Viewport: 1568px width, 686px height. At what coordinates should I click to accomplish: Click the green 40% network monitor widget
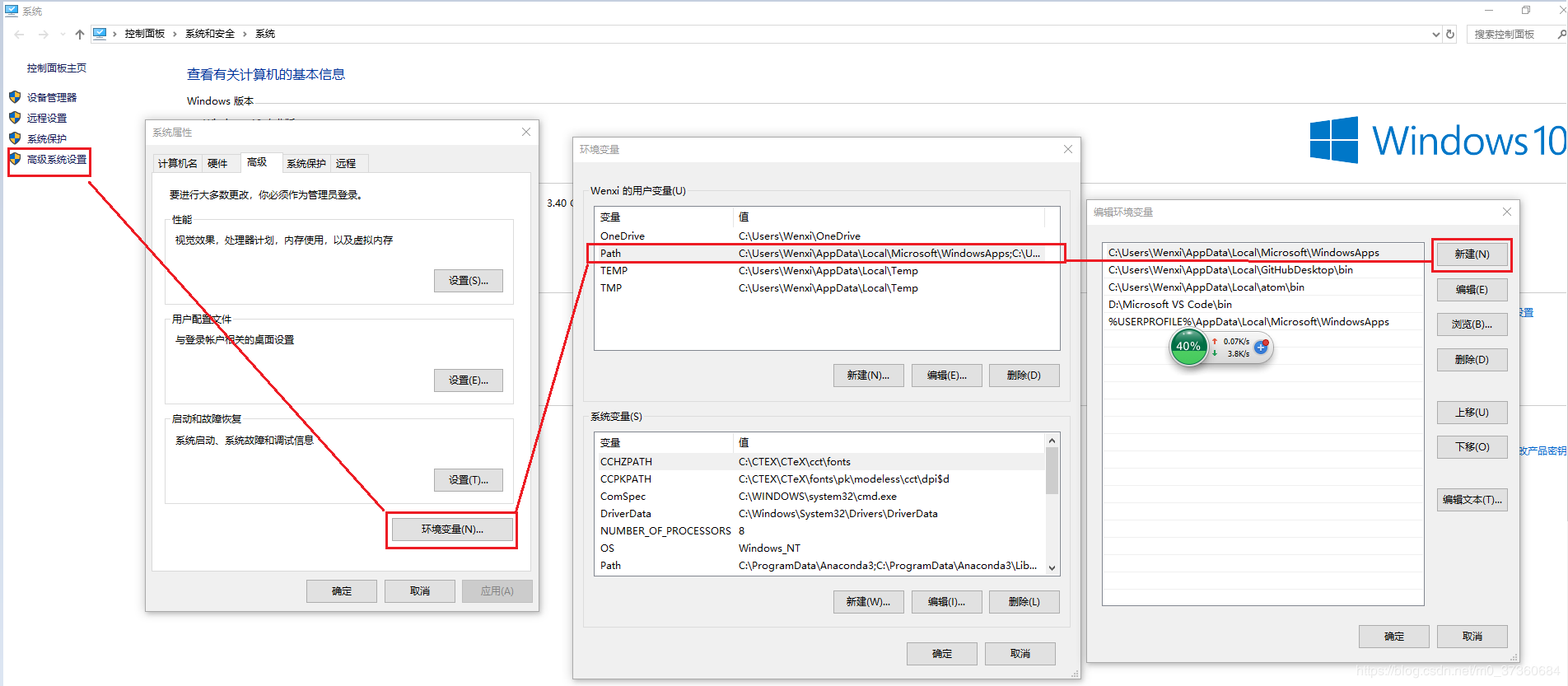point(1188,347)
